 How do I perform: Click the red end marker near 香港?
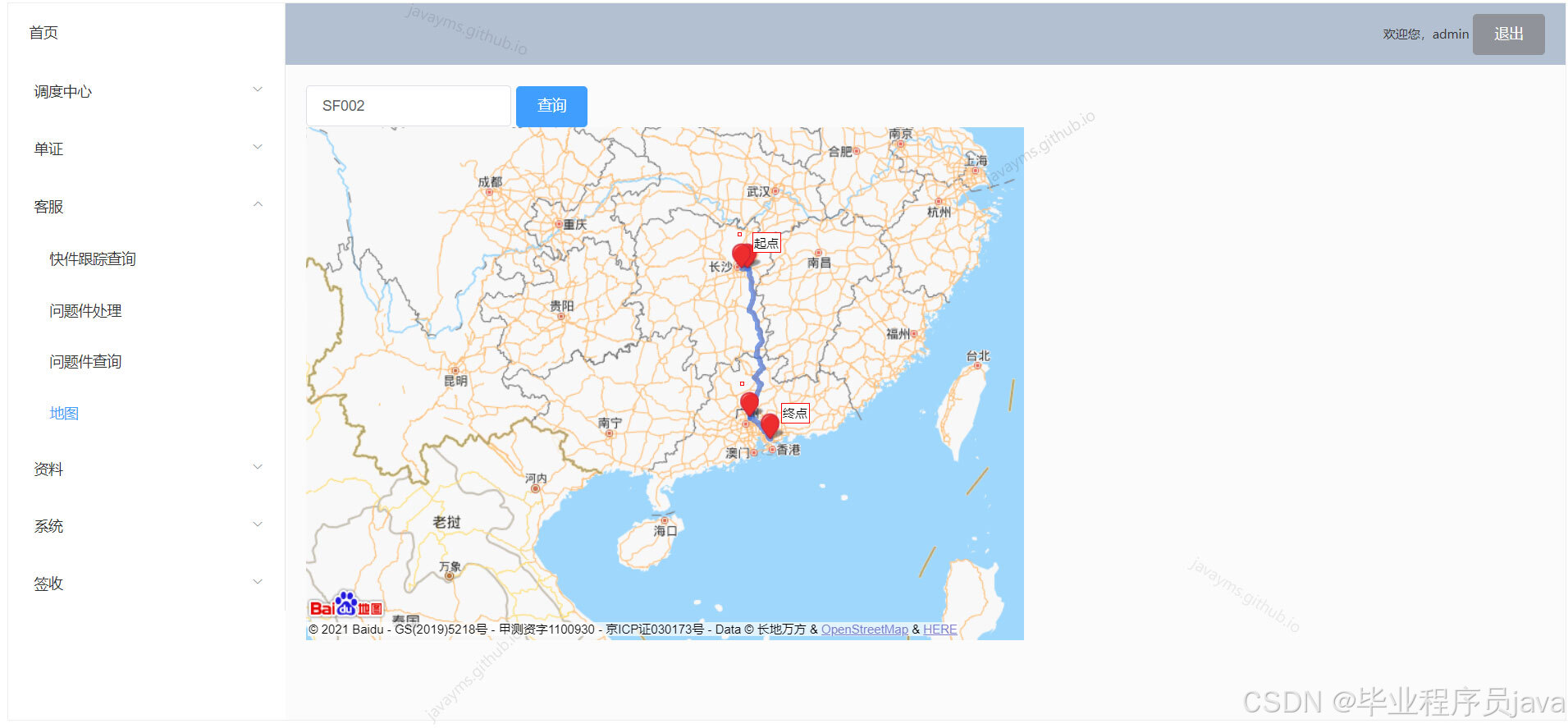pyautogui.click(x=770, y=426)
